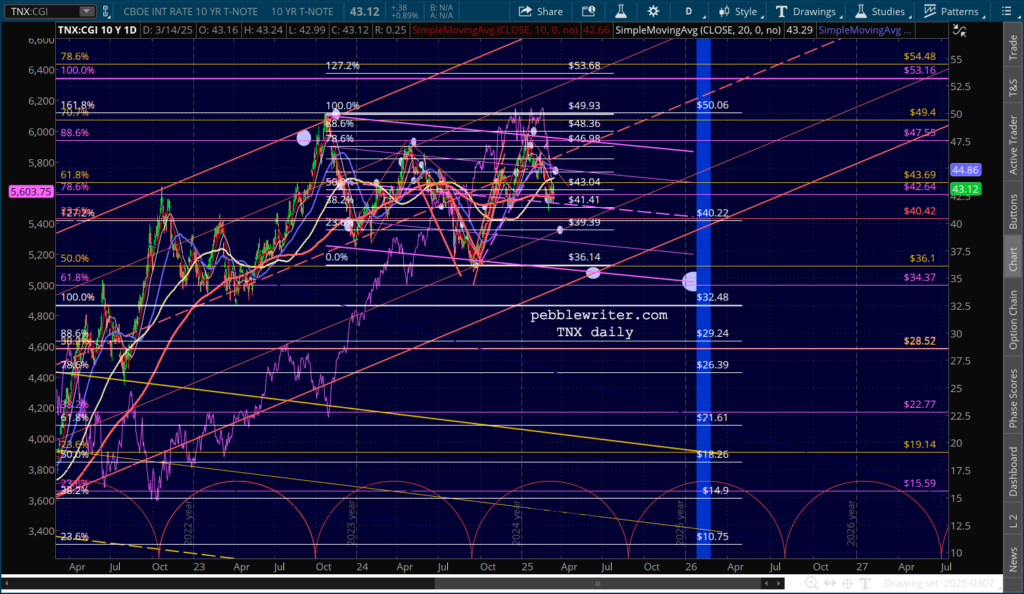Switch to the Phase Scores sidebar tab
Image resolution: width=1024 pixels, height=594 pixels.
[1013, 398]
